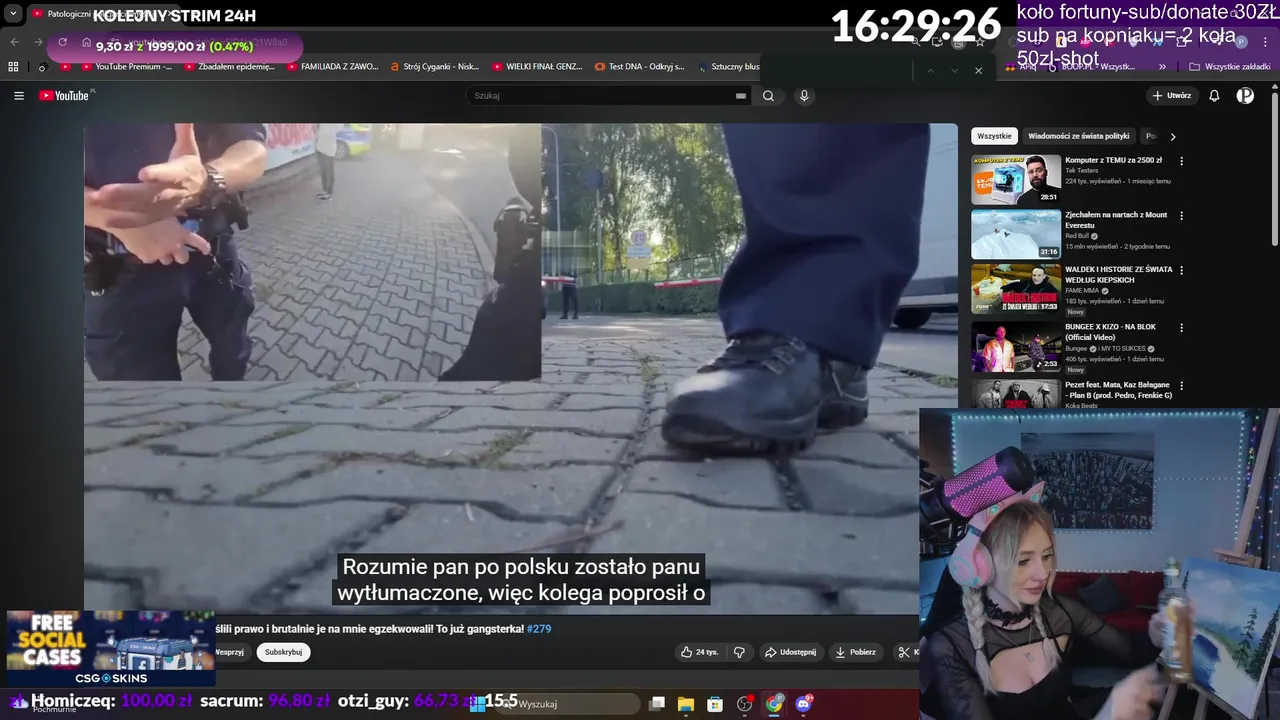Screen dimensions: 1280x720
Task: Open Microsoft Store from taskbar
Action: click(715, 704)
